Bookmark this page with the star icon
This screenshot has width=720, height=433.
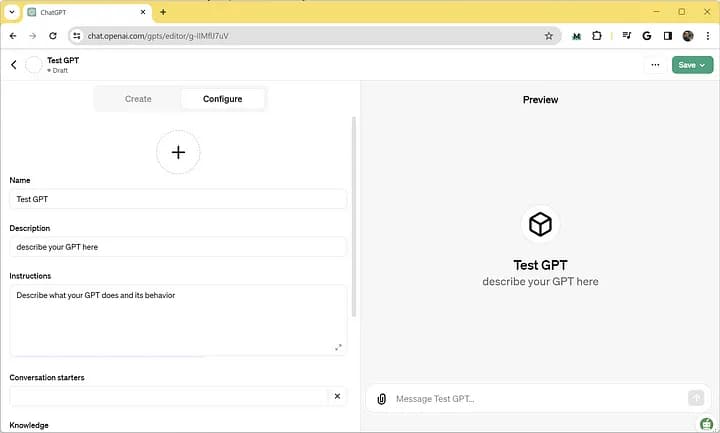pos(548,35)
